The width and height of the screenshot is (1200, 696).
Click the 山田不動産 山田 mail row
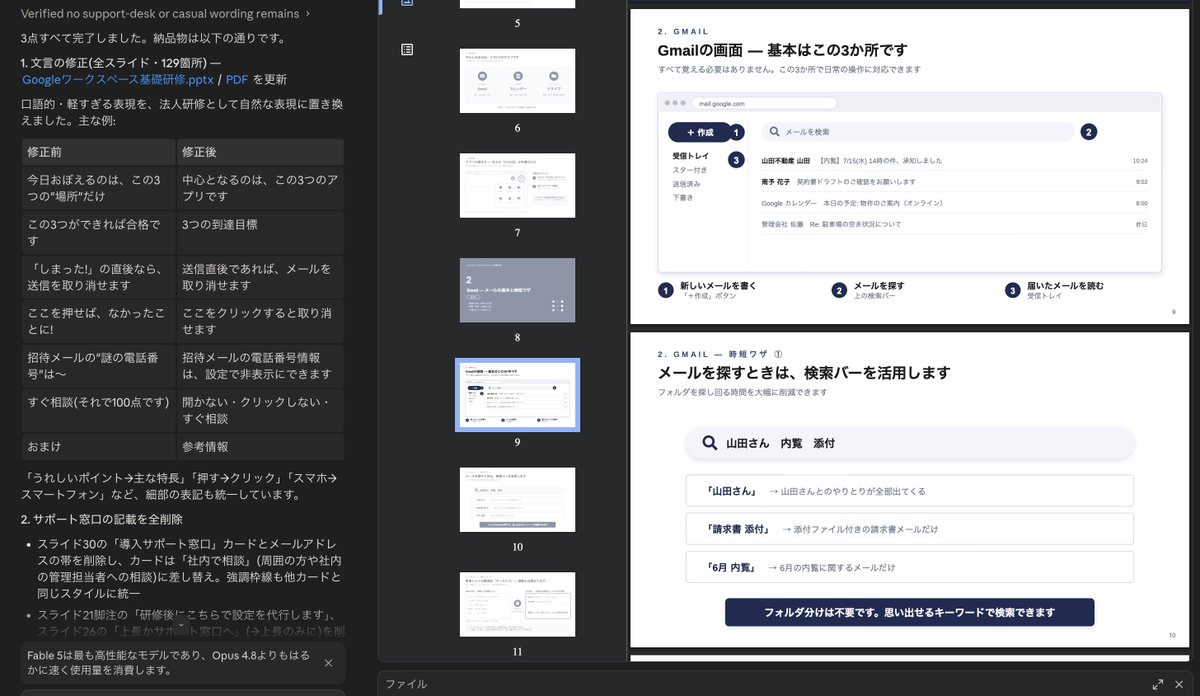coord(954,160)
